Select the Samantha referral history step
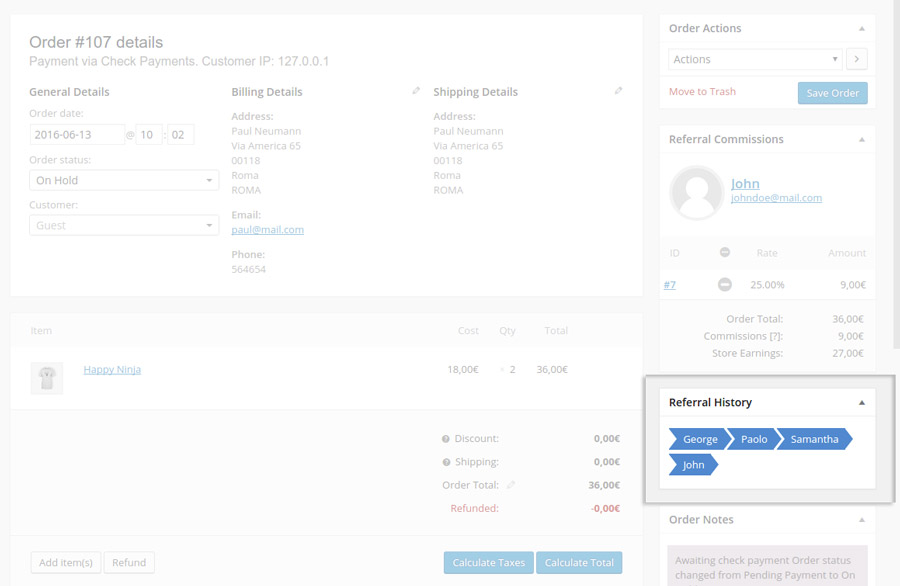The image size is (900, 586). (814, 439)
